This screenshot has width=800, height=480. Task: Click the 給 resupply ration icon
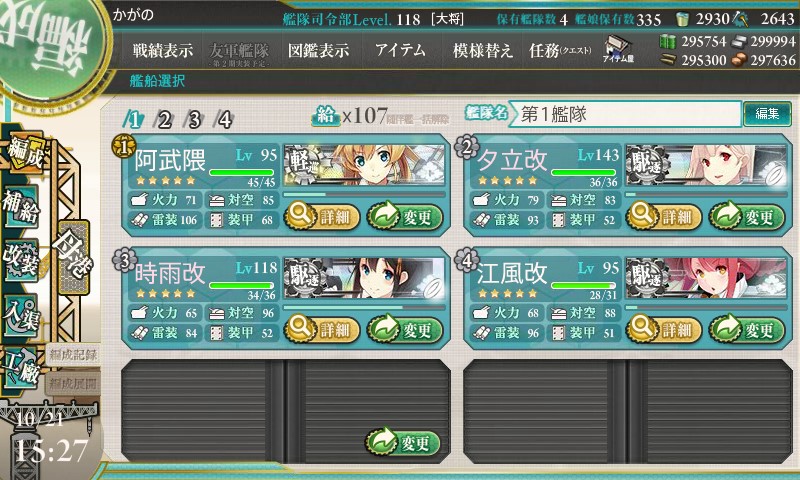(x=325, y=116)
